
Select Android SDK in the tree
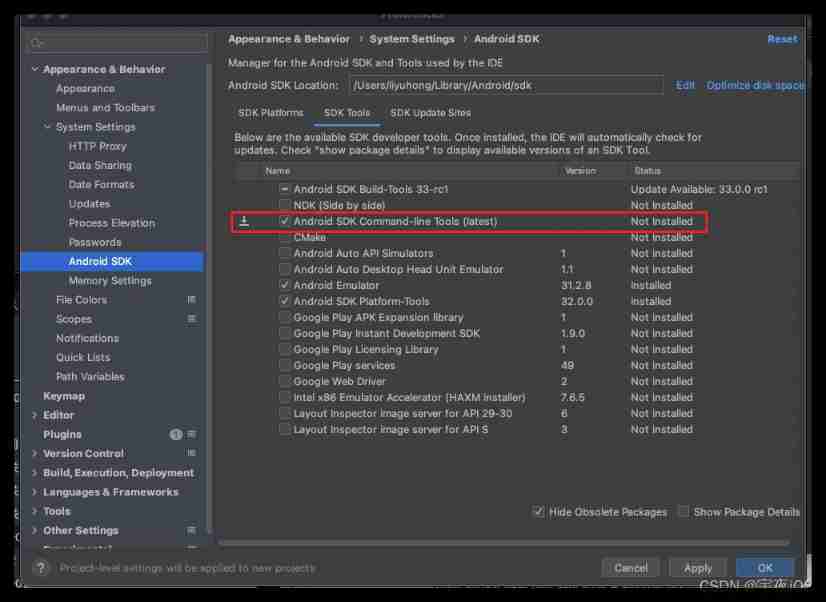click(112, 261)
